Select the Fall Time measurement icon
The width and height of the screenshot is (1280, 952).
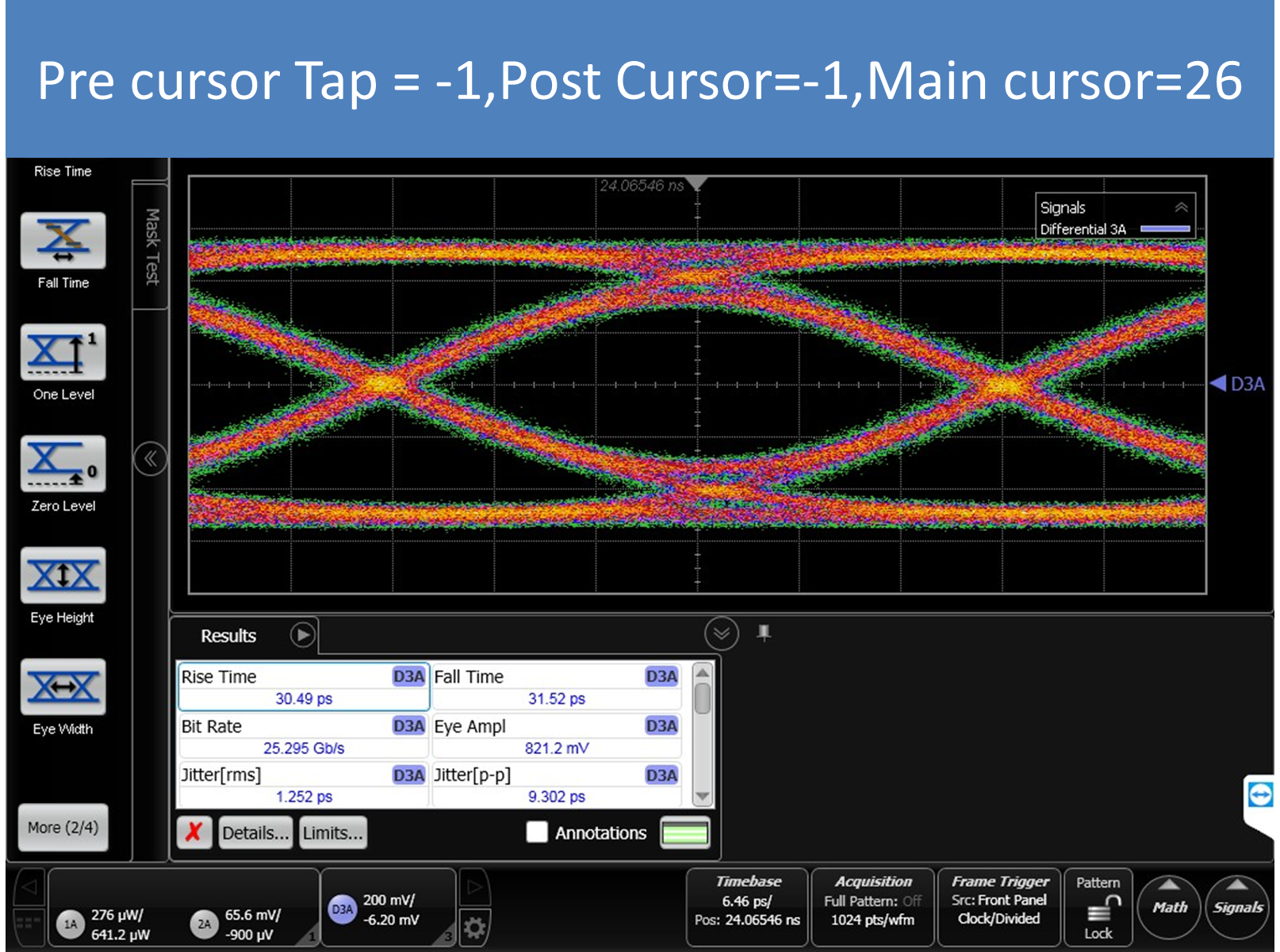coord(63,241)
